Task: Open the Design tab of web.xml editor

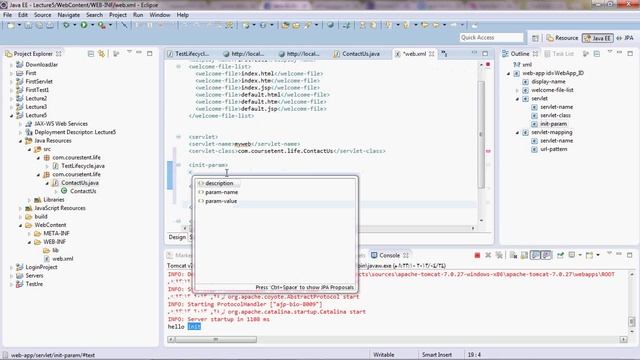Action: 177,237
